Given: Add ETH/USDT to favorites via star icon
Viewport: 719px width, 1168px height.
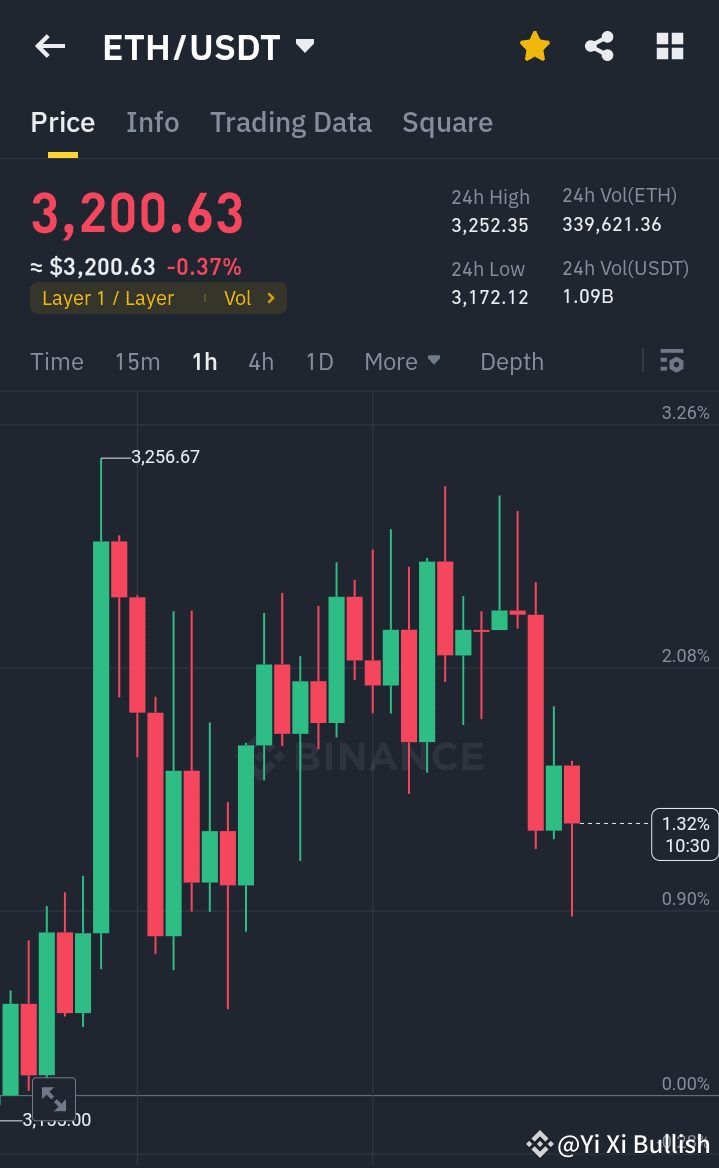Looking at the screenshot, I should 535,46.
